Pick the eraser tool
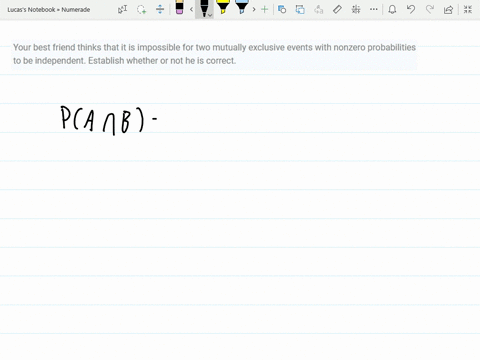Image resolution: width=480 pixels, height=360 pixels. (179, 7)
